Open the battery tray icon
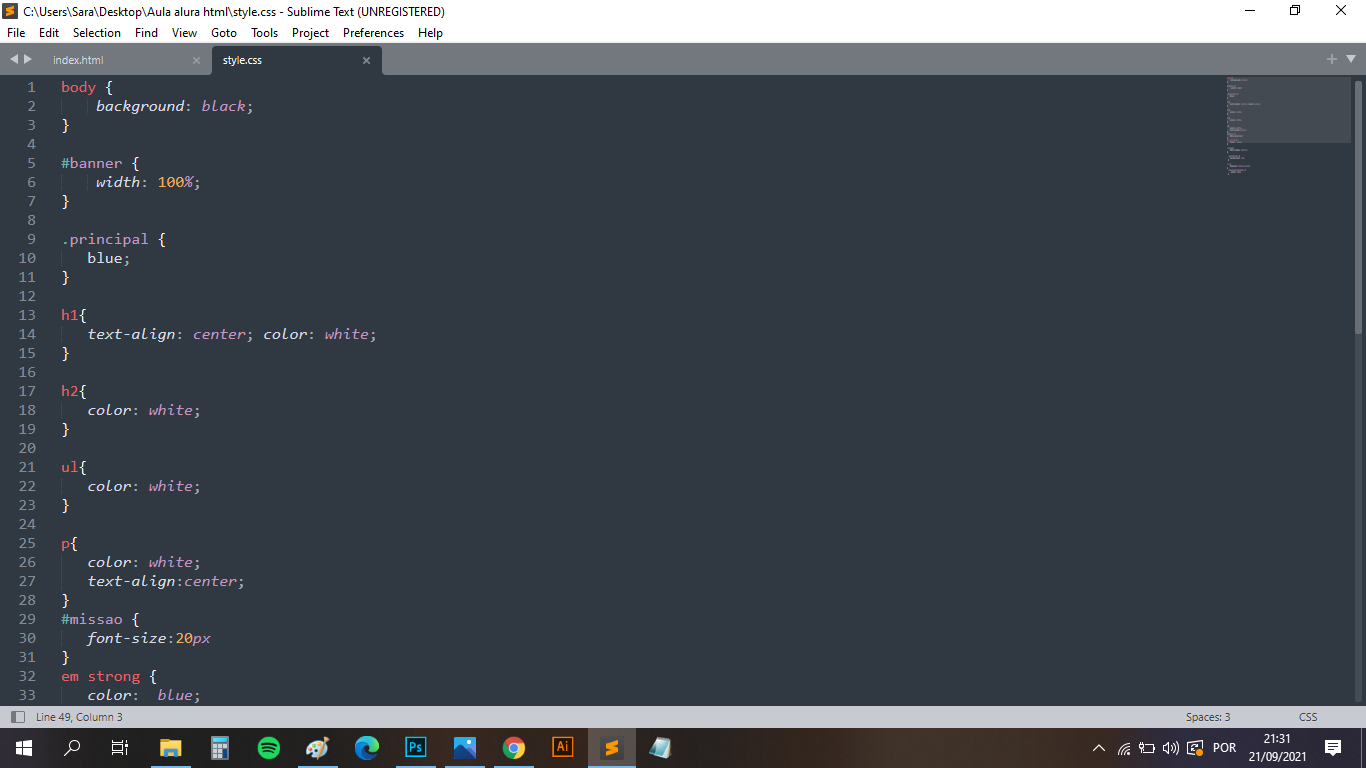 1147,748
